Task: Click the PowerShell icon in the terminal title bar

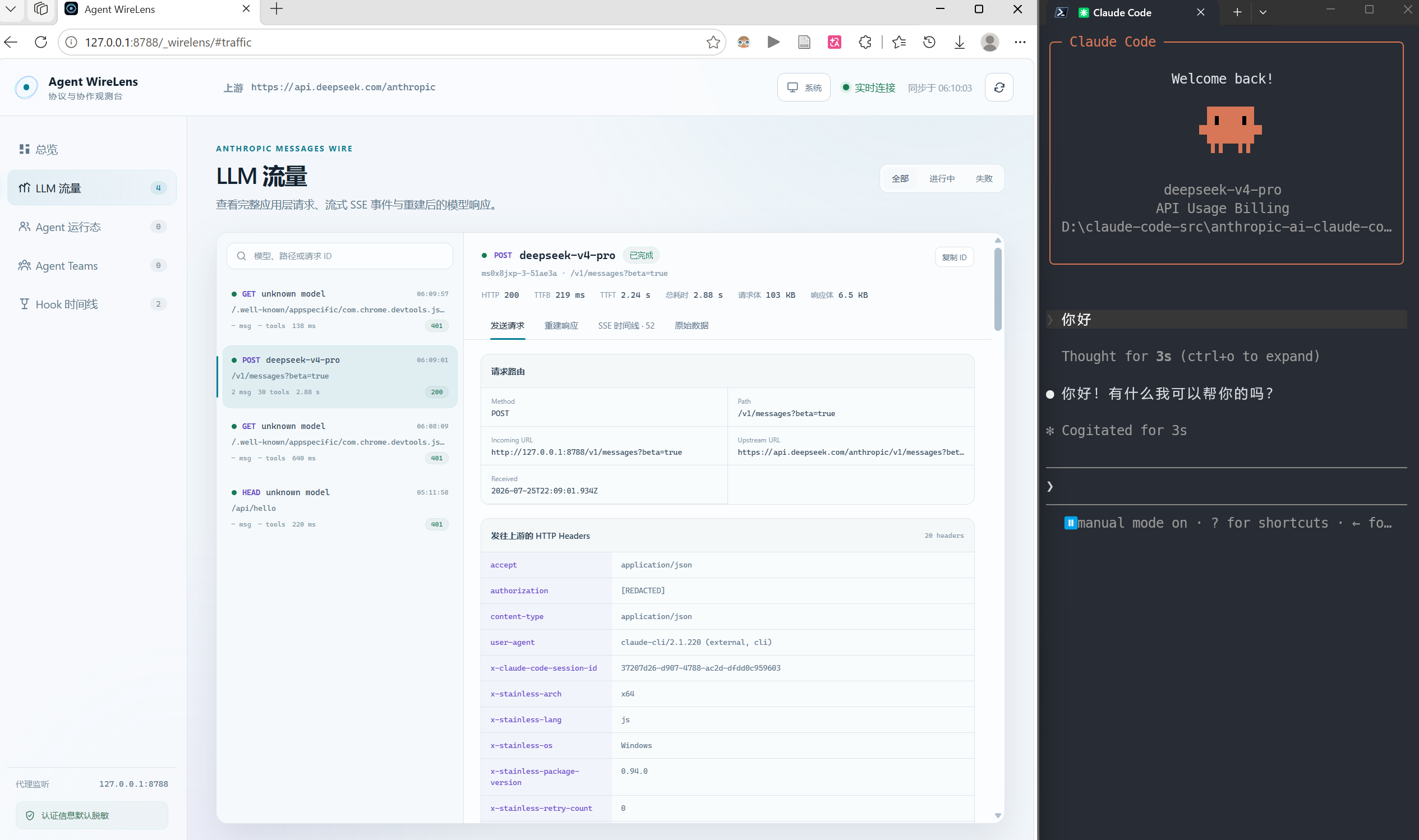Action: coord(1061,12)
